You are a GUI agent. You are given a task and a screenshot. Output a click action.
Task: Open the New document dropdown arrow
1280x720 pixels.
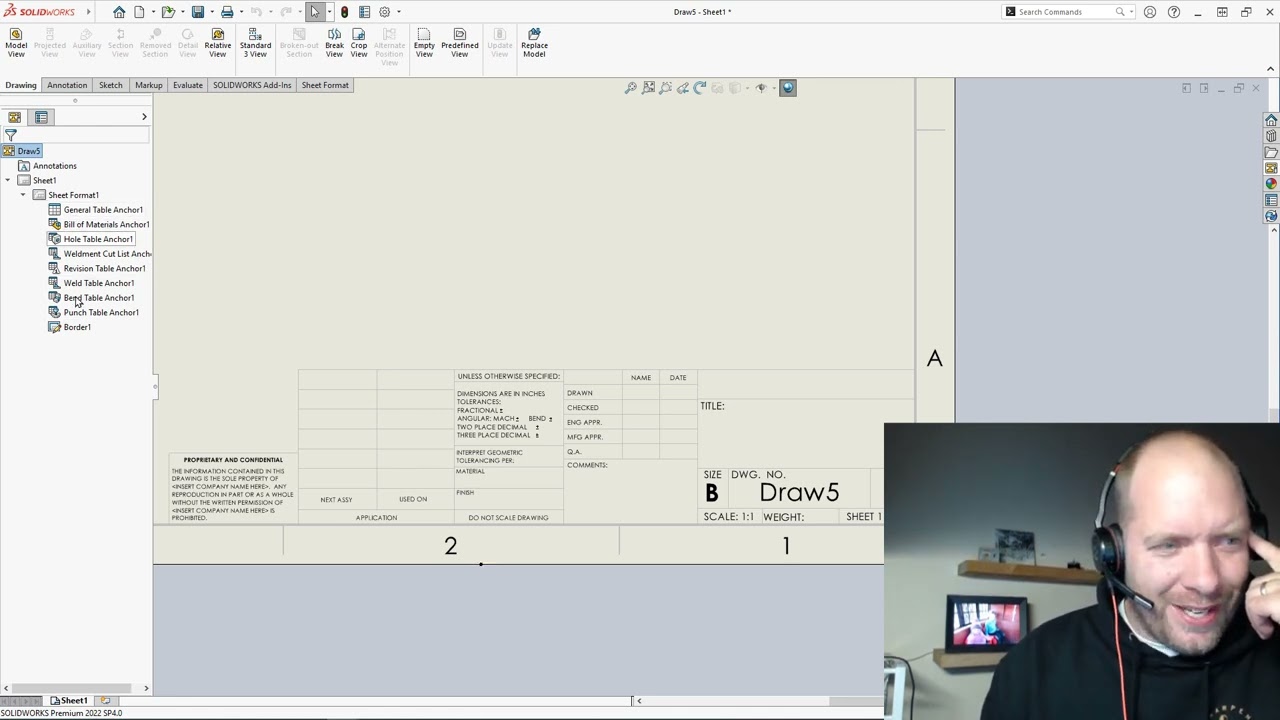pyautogui.click(x=152, y=12)
